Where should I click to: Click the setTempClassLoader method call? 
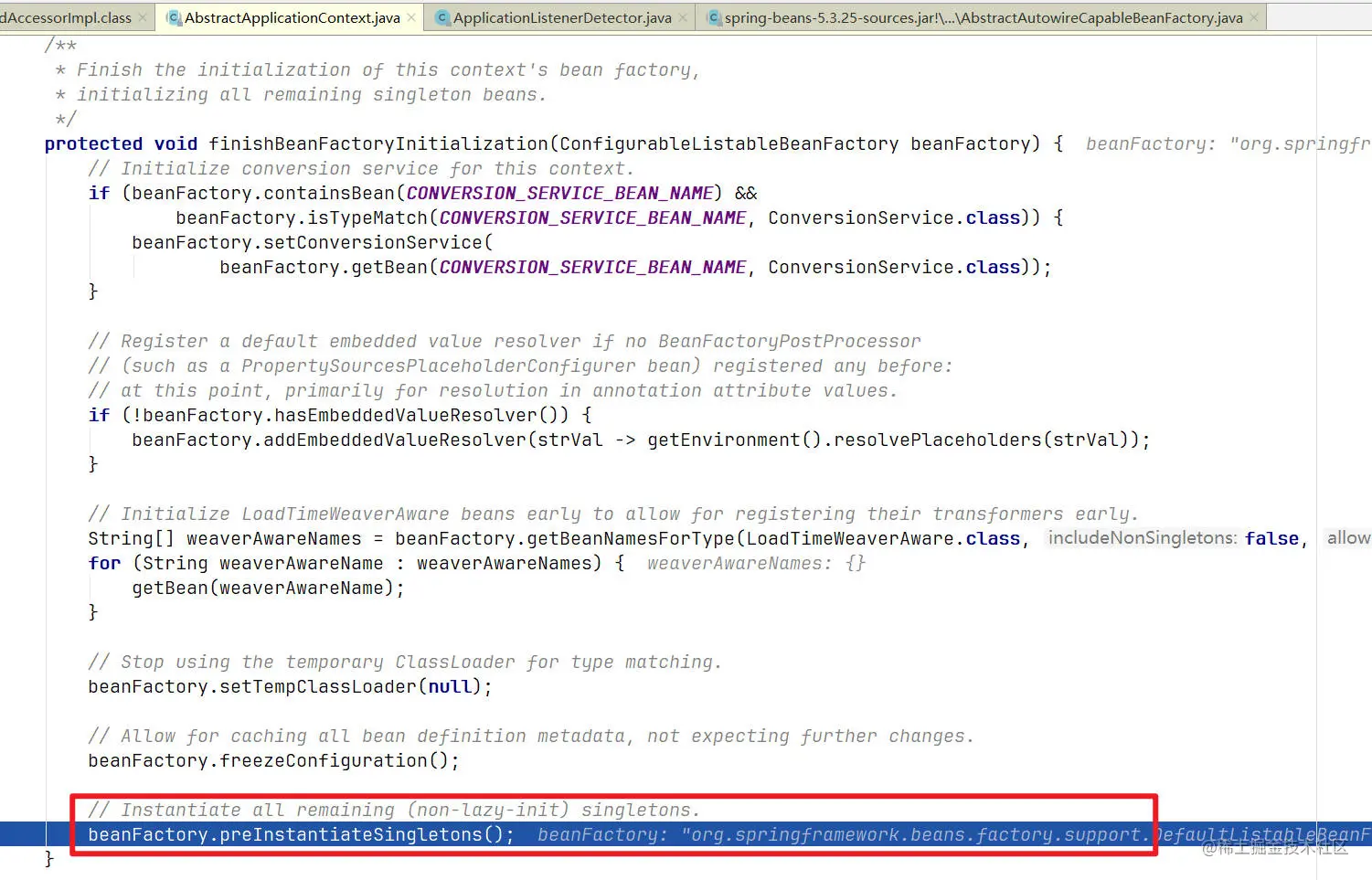(318, 687)
